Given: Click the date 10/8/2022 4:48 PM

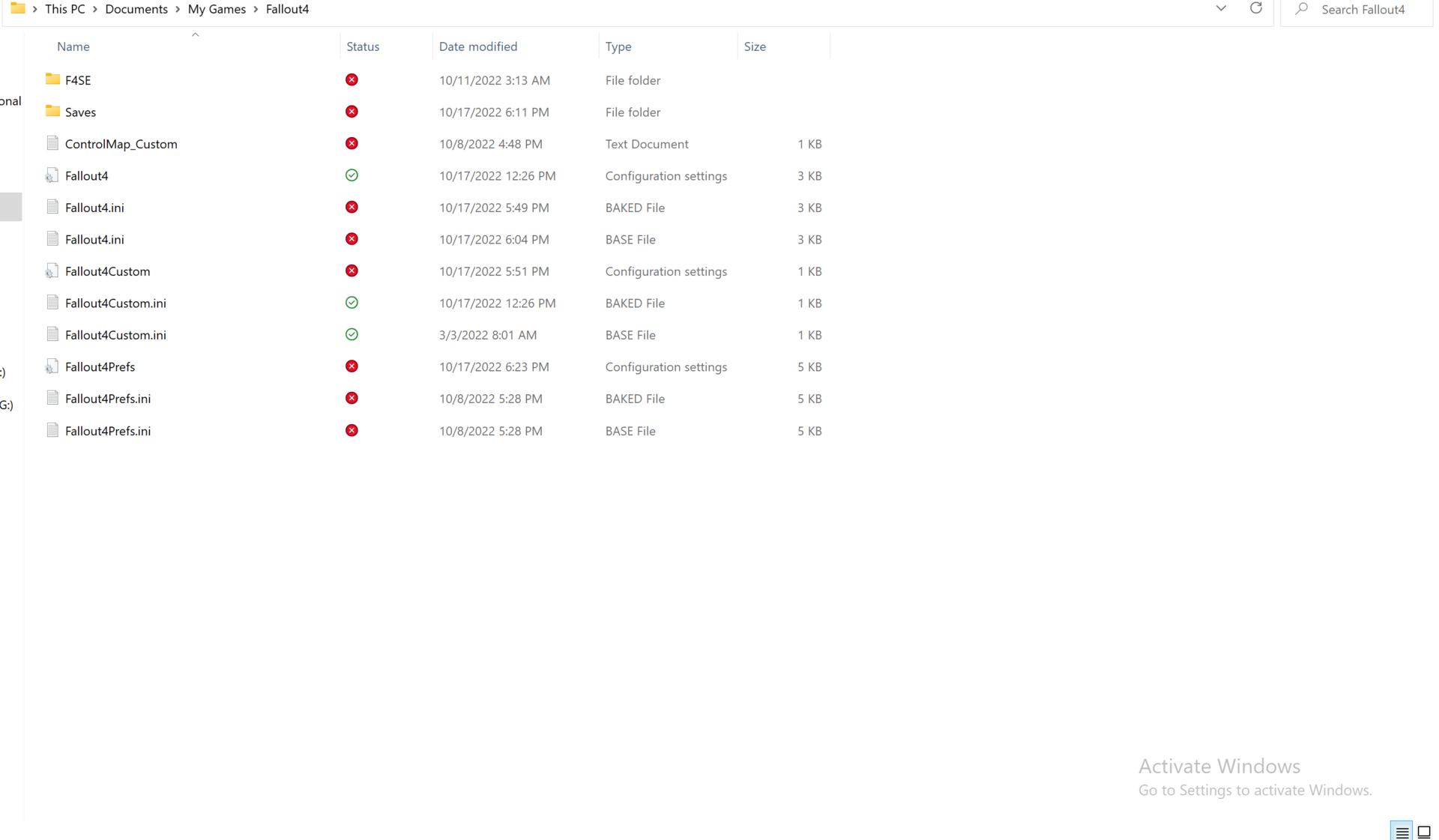Looking at the screenshot, I should click(x=491, y=144).
